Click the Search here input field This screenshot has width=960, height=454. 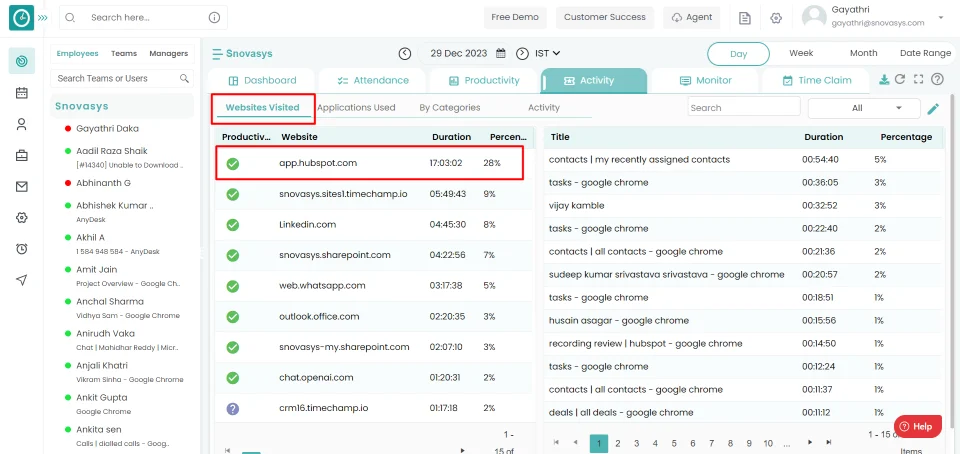(143, 18)
